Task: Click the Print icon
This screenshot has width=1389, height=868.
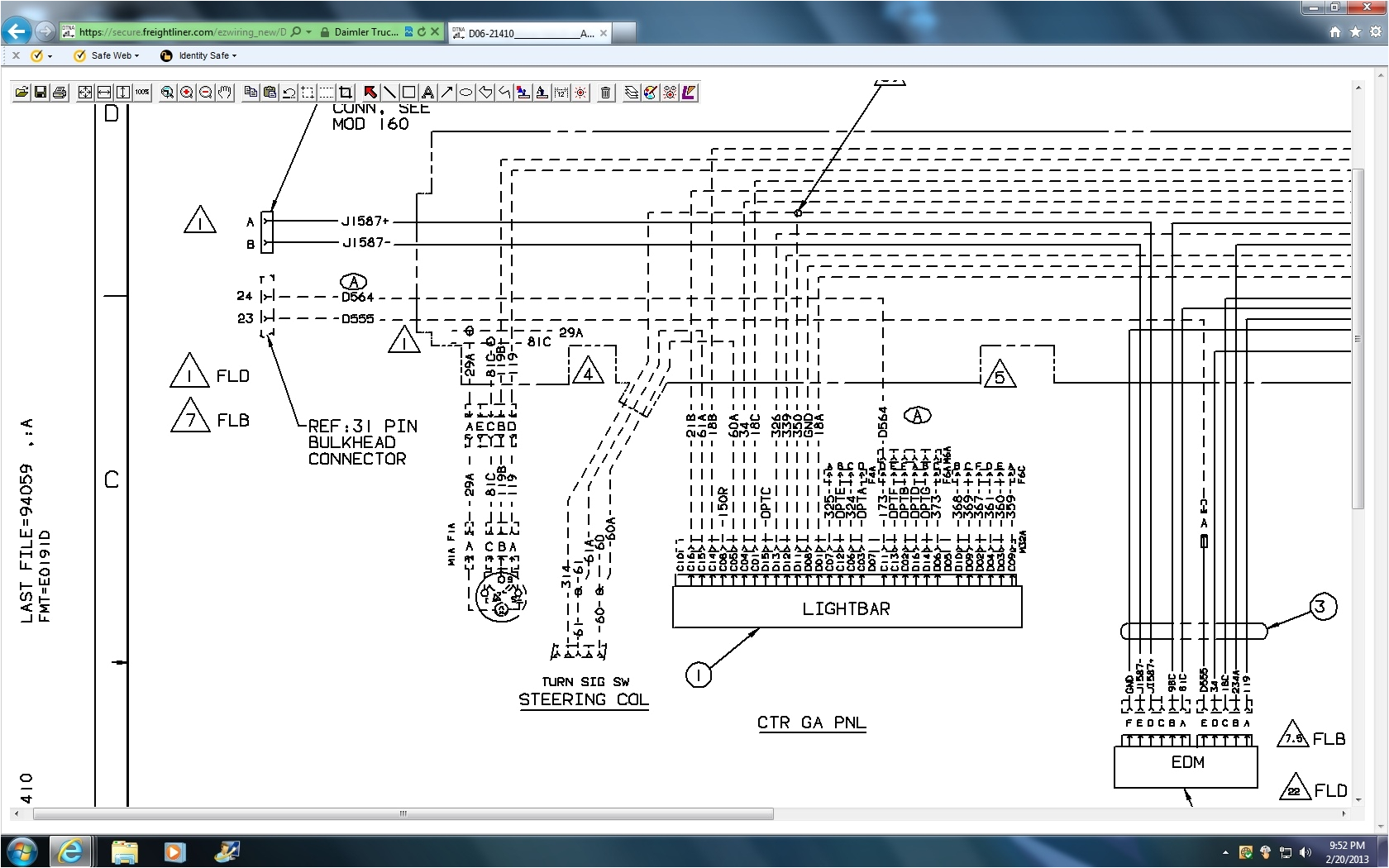Action: point(59,93)
